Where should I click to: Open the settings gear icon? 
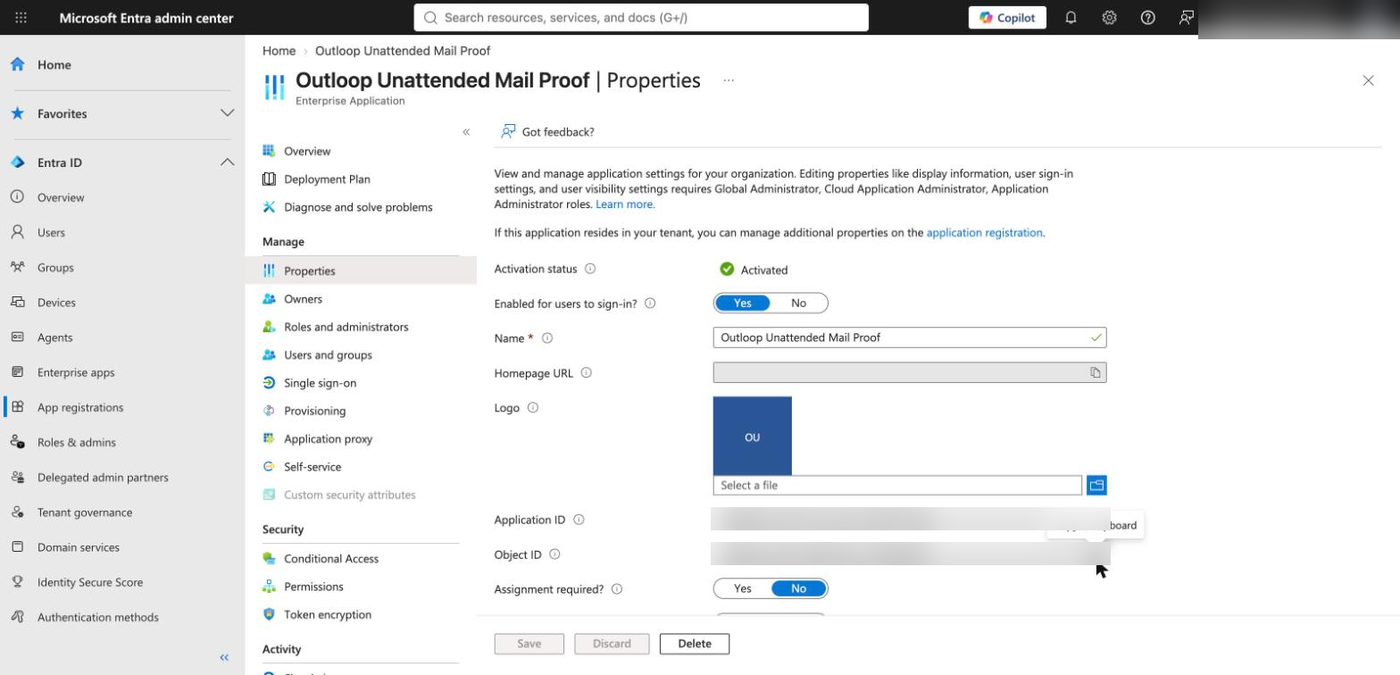click(1109, 18)
